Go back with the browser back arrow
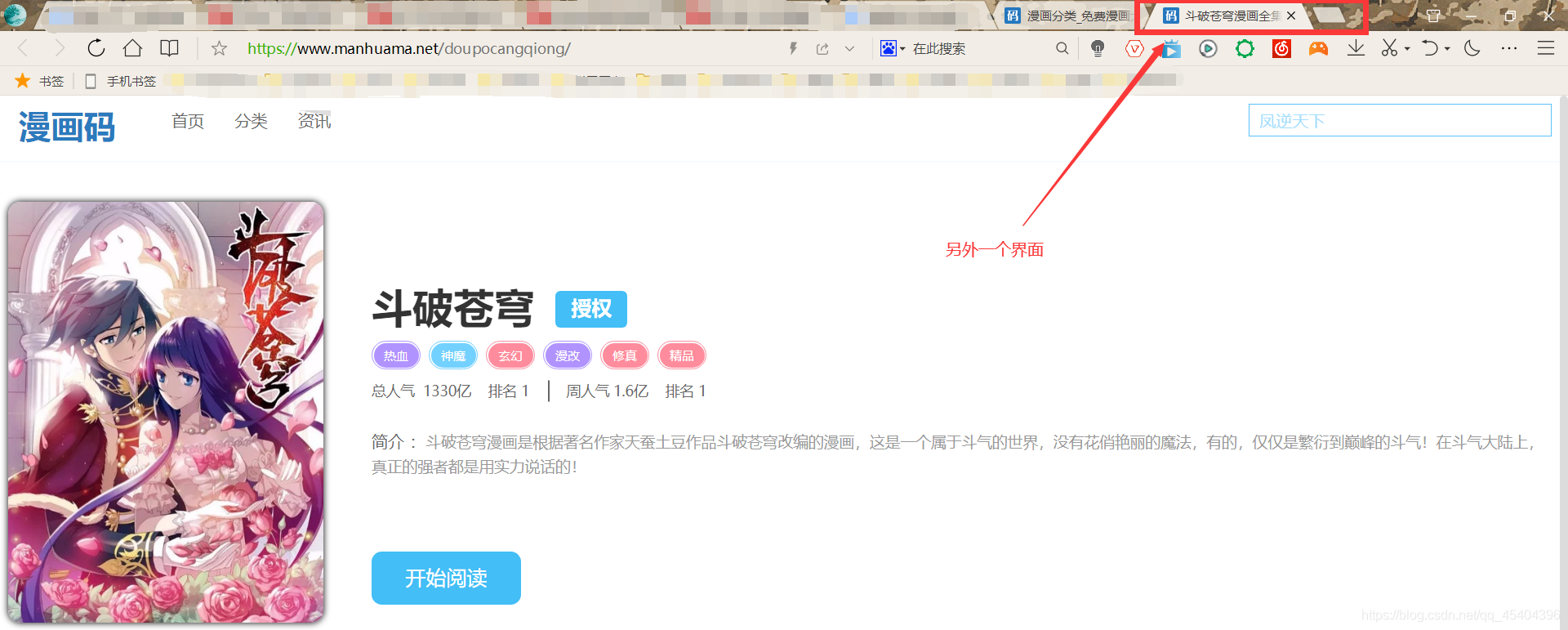Image resolution: width=1568 pixels, height=630 pixels. 24,48
